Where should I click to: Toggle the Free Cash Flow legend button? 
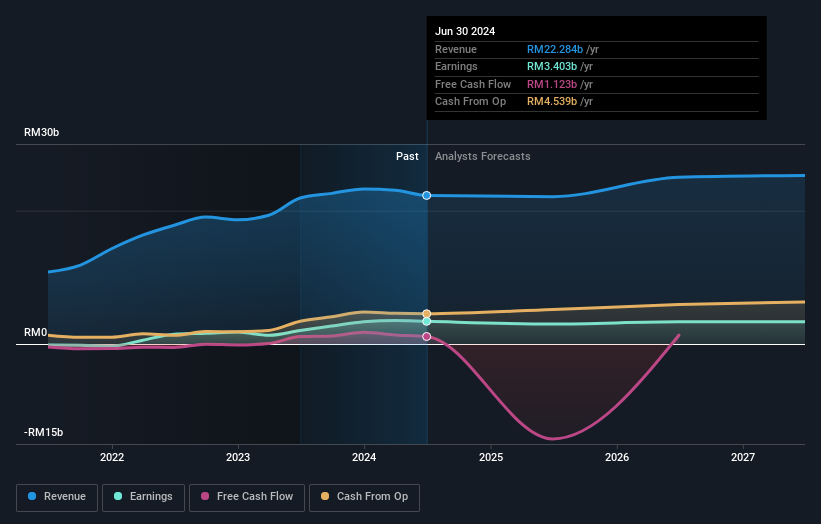click(247, 497)
